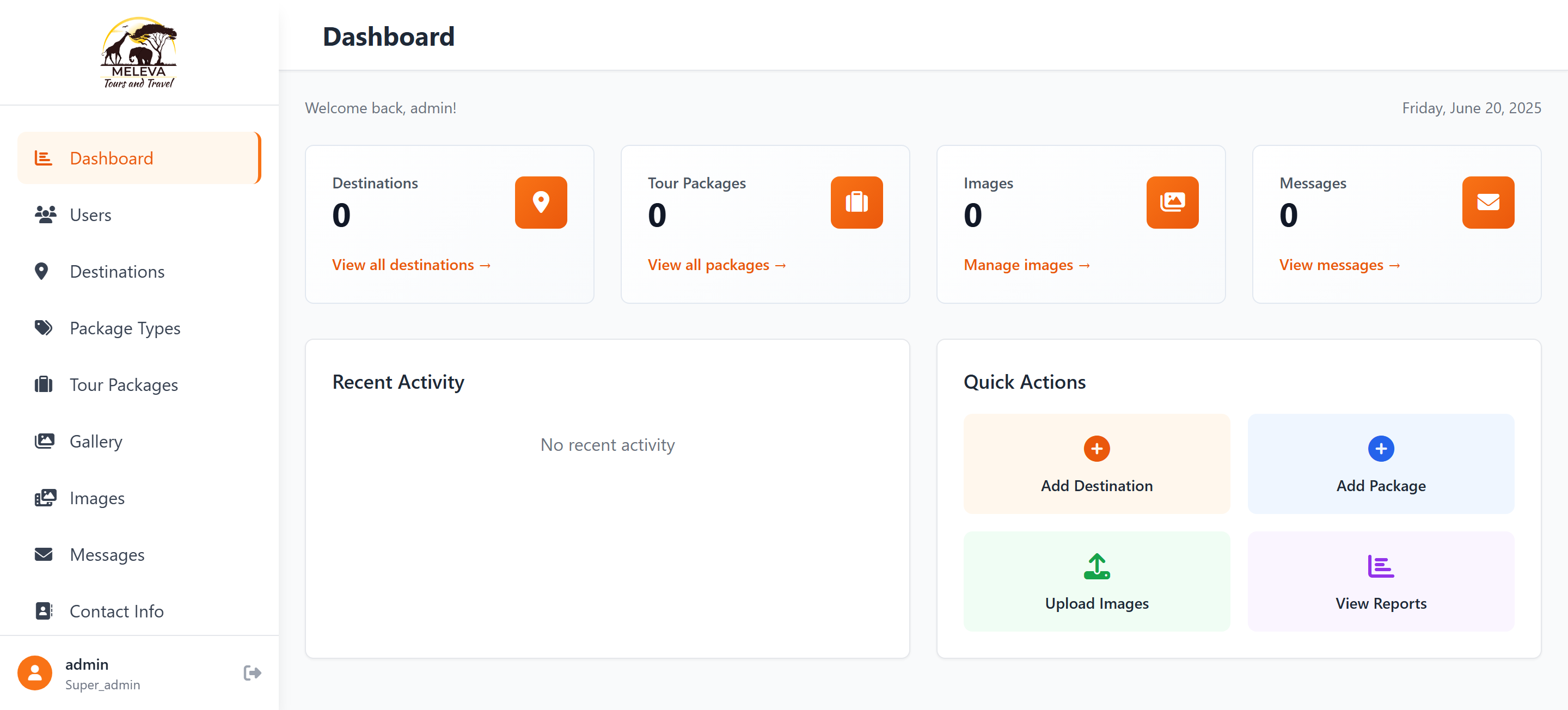This screenshot has height=710, width=1568.
Task: Open the Dashboard menu item
Action: click(139, 158)
